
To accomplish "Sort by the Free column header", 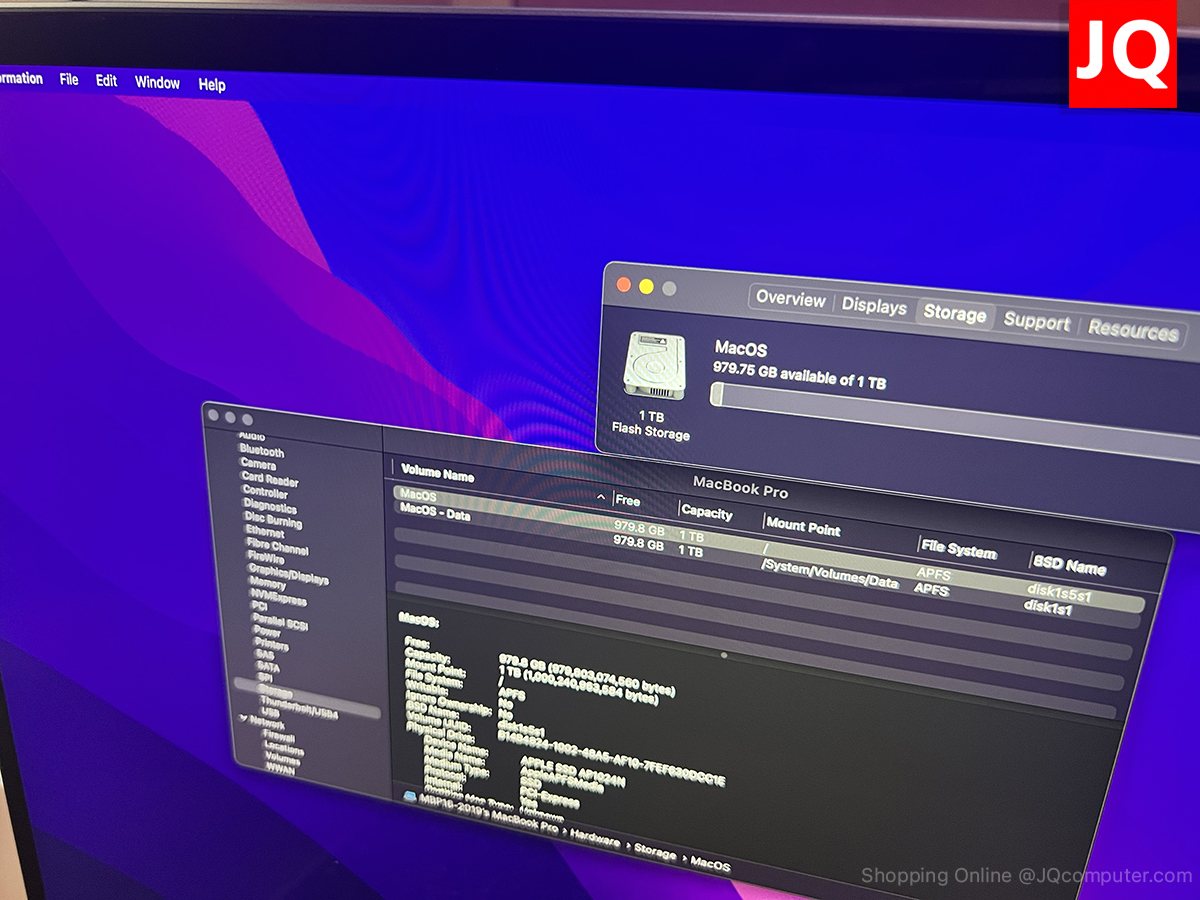I will 628,500.
